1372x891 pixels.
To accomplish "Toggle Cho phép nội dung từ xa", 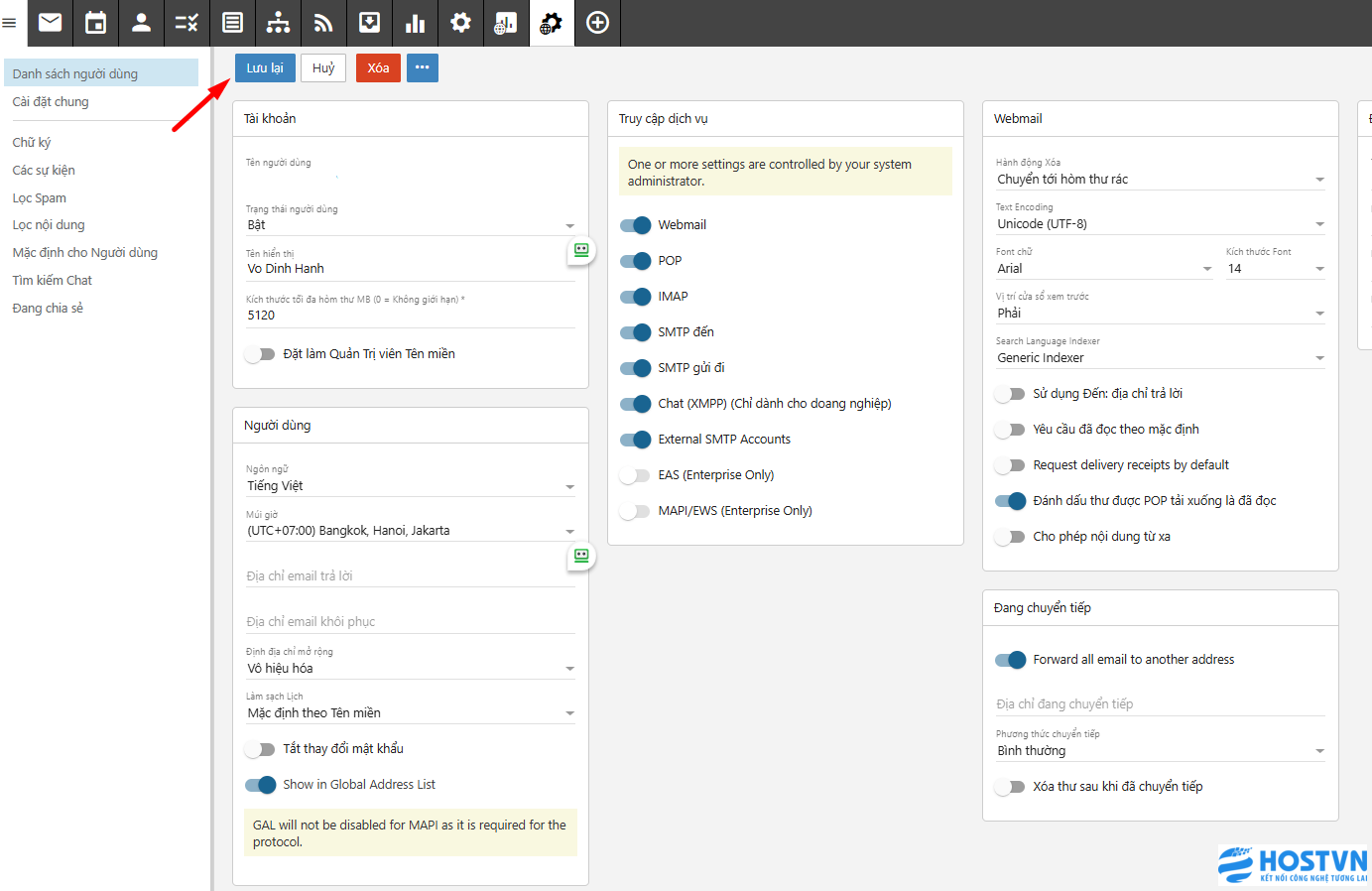I will pyautogui.click(x=1010, y=537).
